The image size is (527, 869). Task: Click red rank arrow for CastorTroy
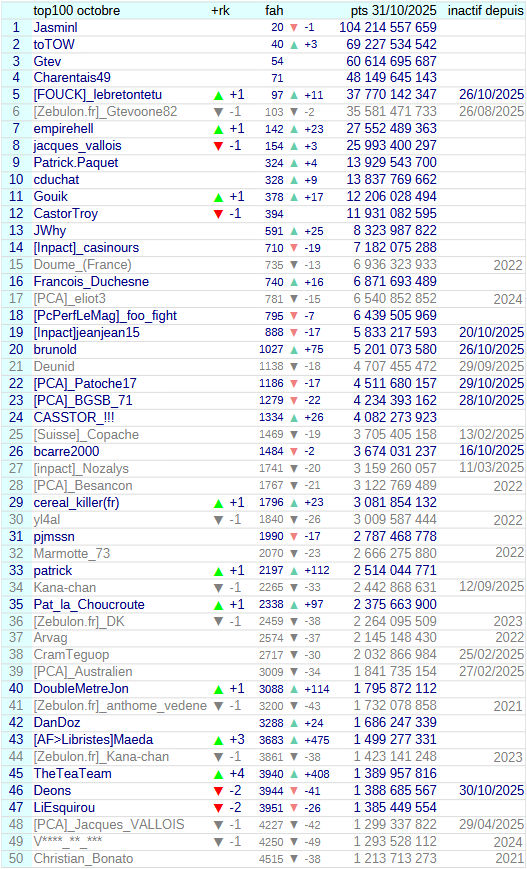tap(218, 214)
